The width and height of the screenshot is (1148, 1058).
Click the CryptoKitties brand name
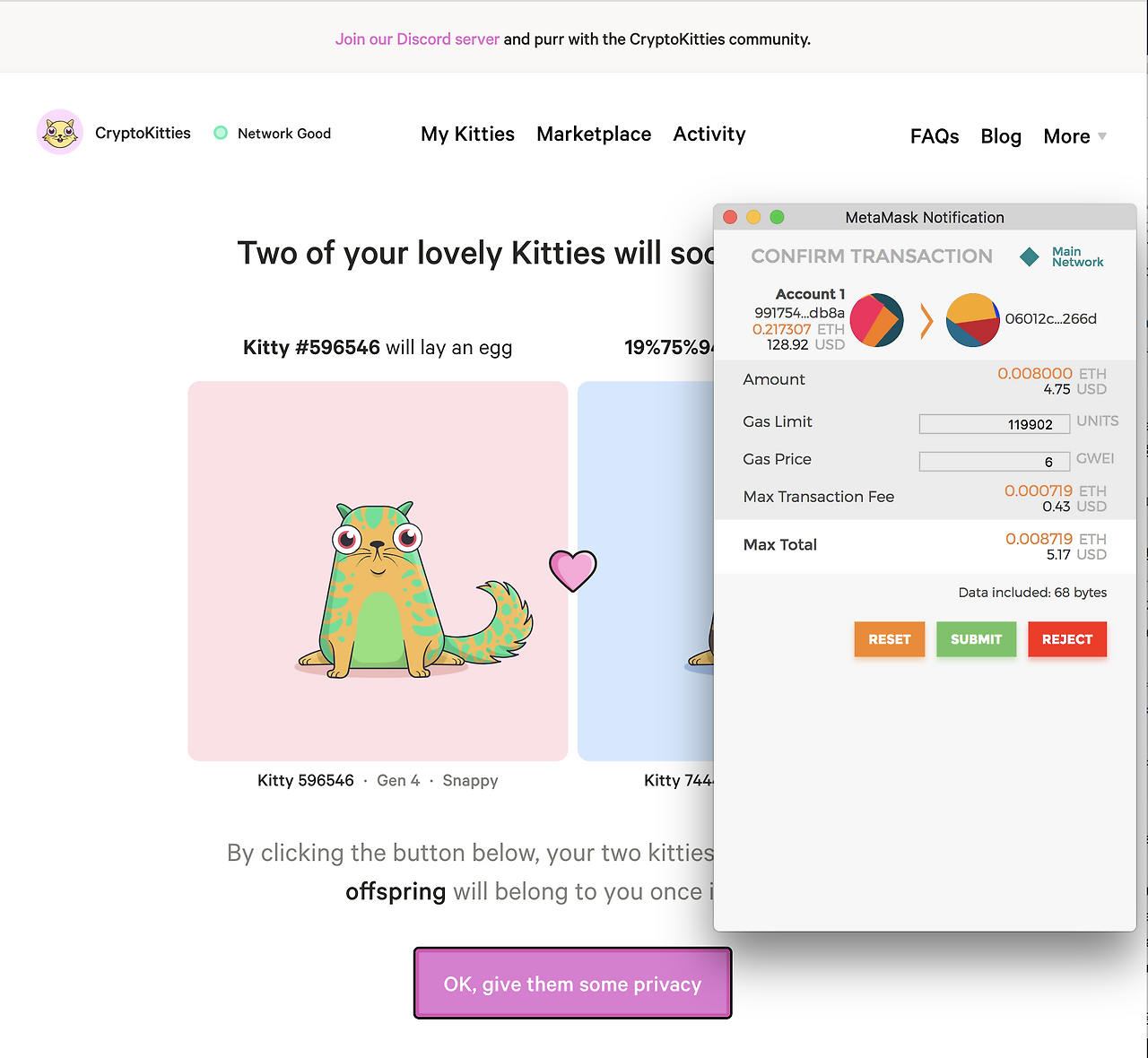pos(143,134)
